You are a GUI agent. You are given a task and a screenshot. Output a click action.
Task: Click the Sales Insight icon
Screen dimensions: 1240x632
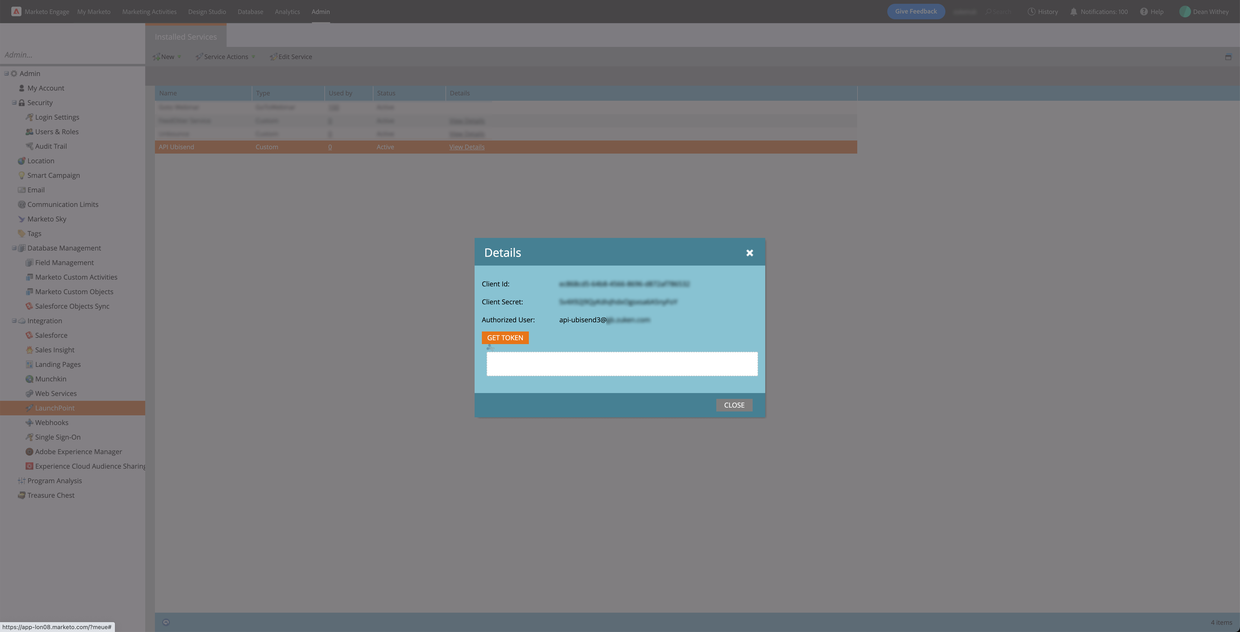click(x=29, y=350)
